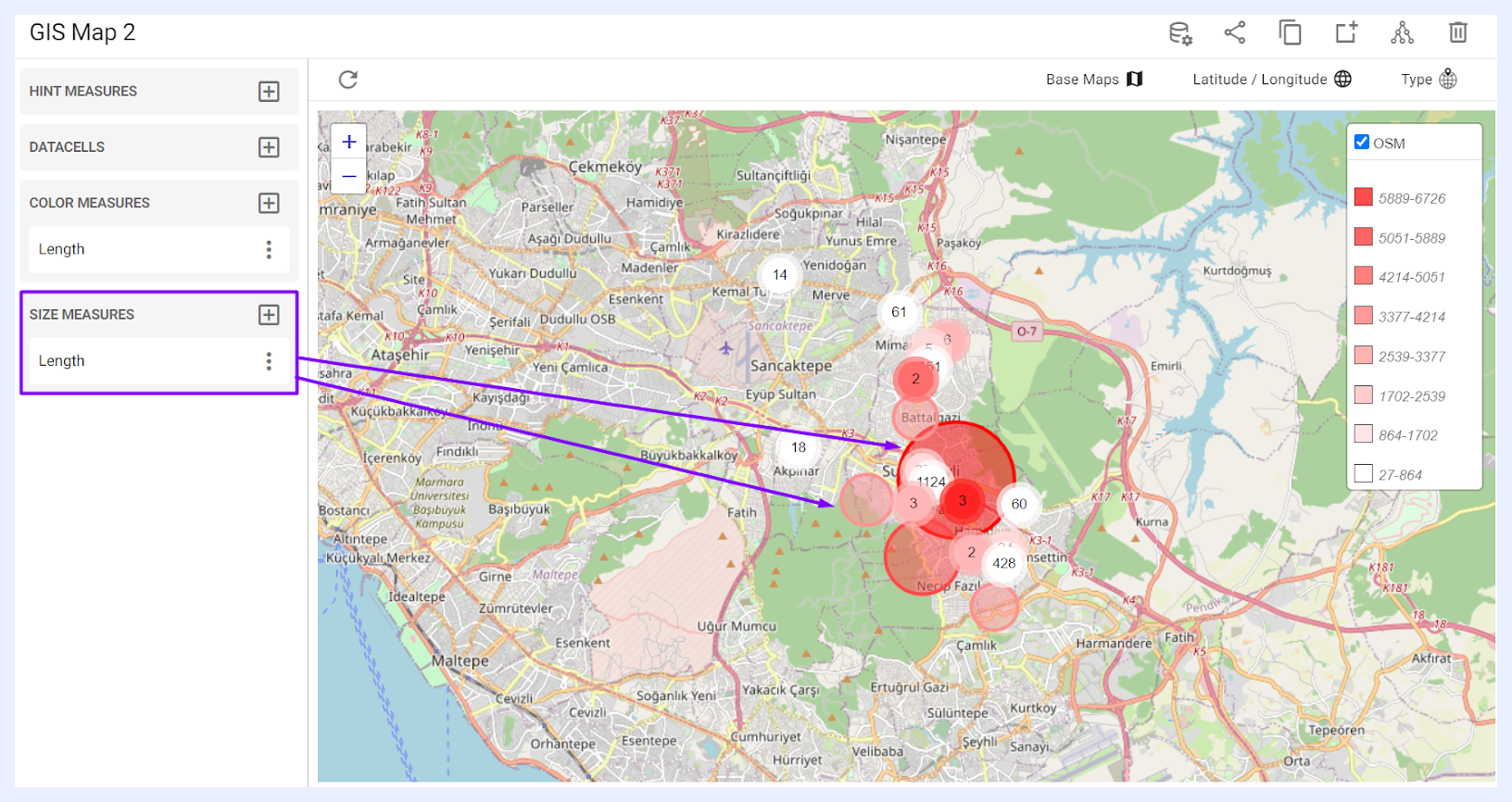Viewport: 1512px width, 802px height.
Task: Open the data source settings icon
Action: tap(1179, 33)
